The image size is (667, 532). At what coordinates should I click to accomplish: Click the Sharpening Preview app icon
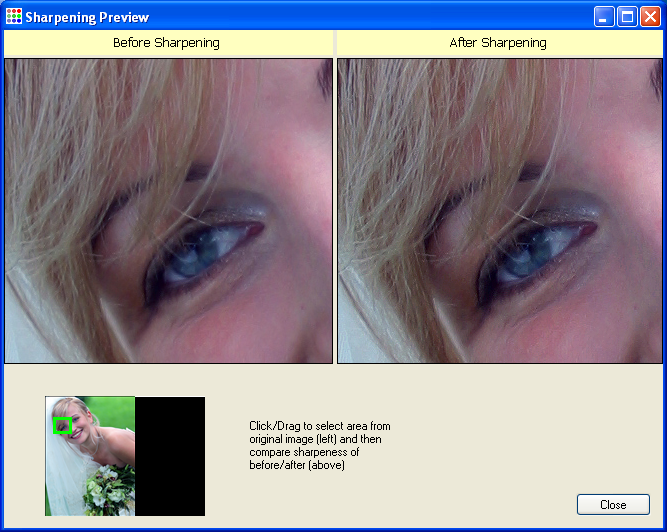click(x=14, y=17)
